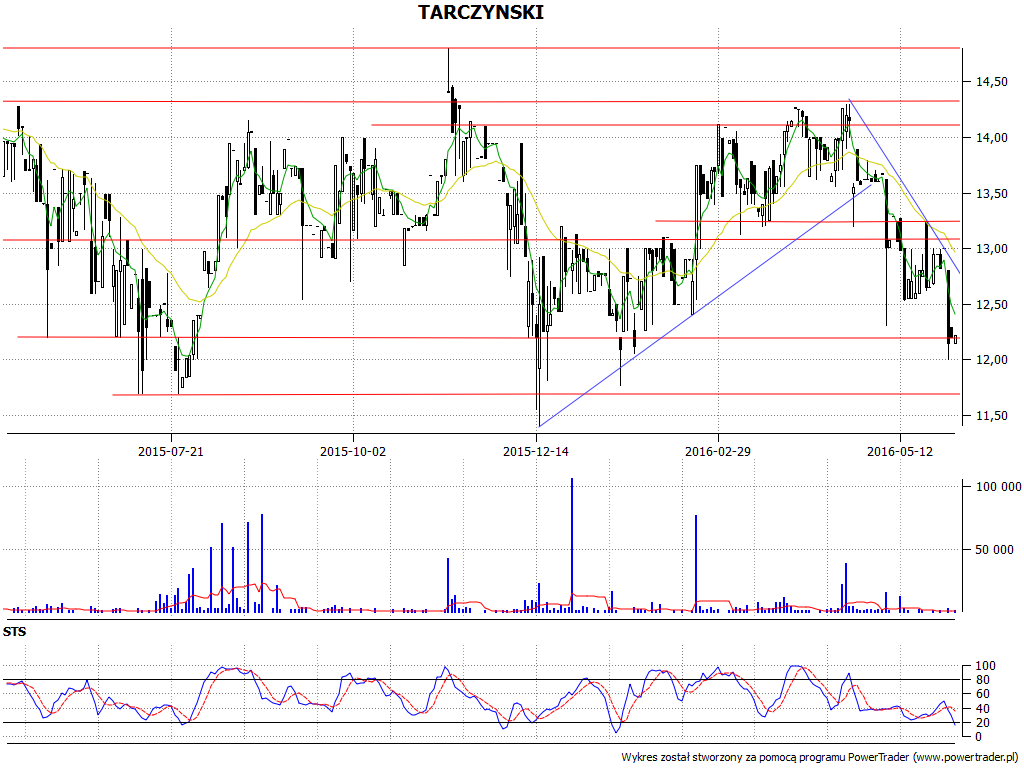Click the 2016-02-29 date label

[x=718, y=451]
